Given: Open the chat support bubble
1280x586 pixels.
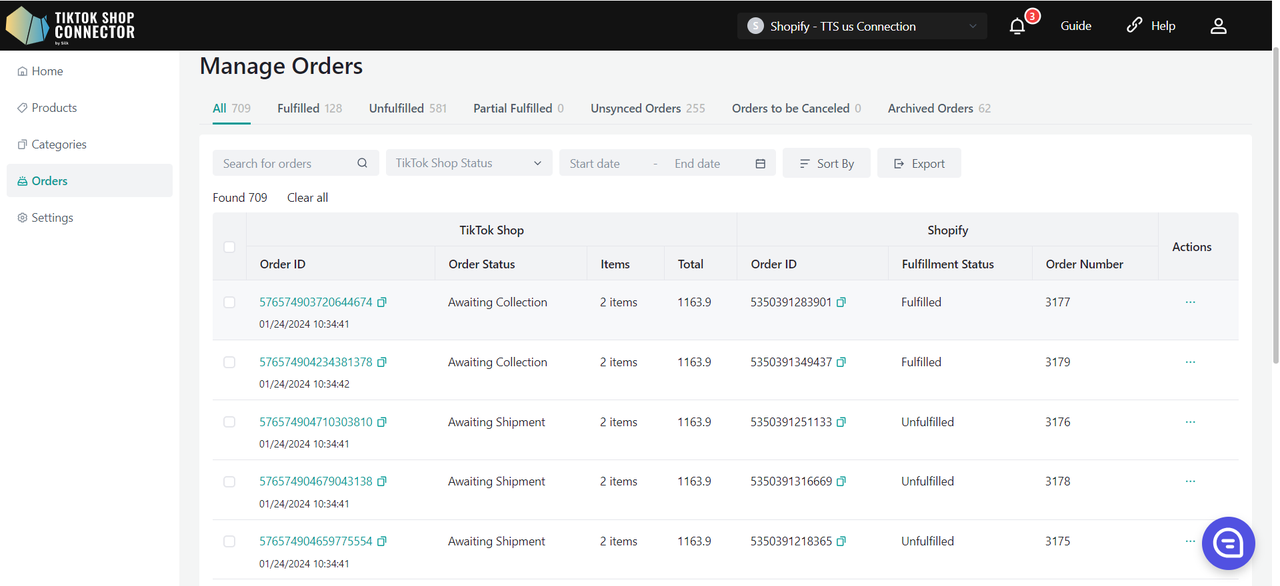Looking at the screenshot, I should [x=1228, y=543].
